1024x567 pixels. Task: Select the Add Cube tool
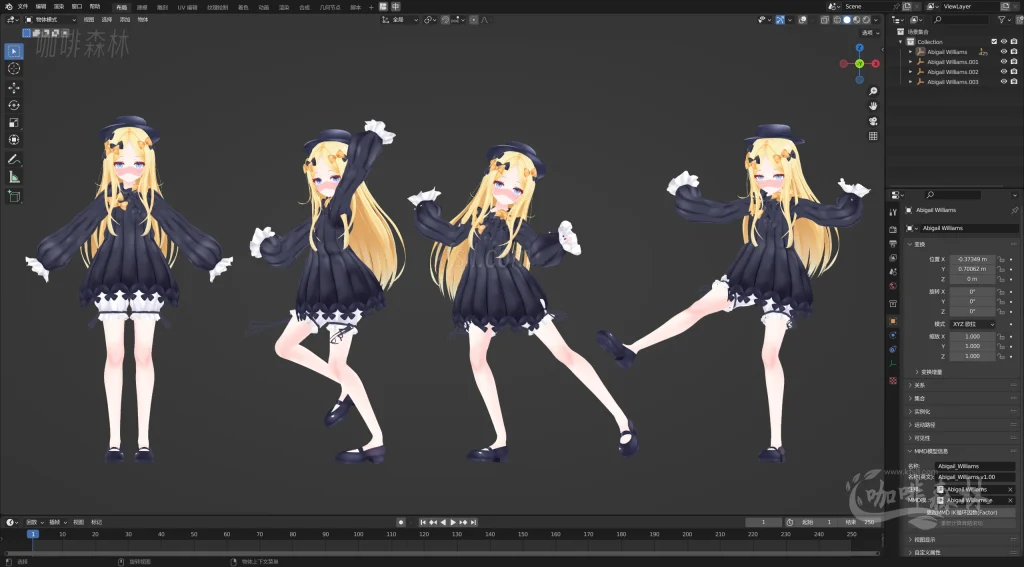point(14,196)
